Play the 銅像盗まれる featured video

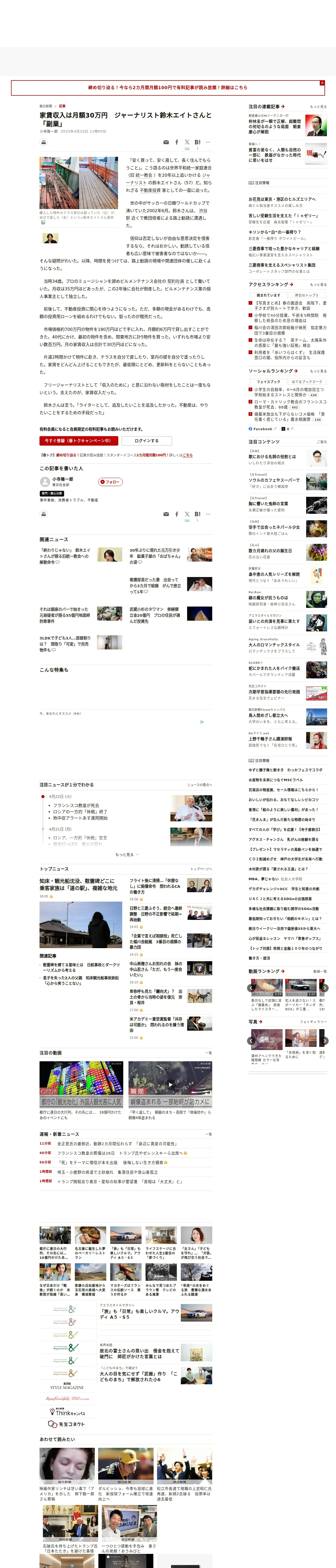[170, 1085]
